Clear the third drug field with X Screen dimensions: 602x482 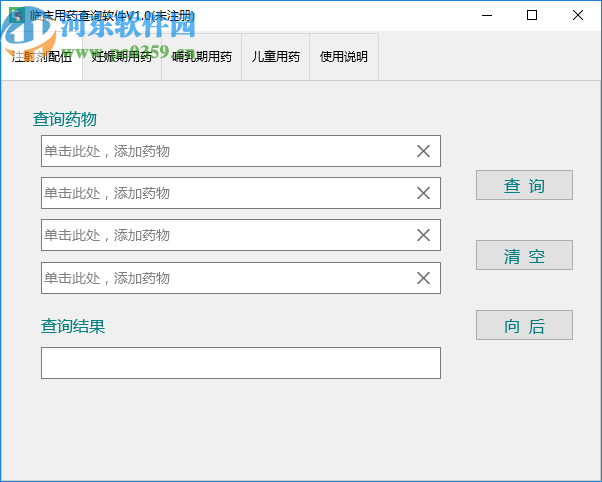click(x=423, y=235)
